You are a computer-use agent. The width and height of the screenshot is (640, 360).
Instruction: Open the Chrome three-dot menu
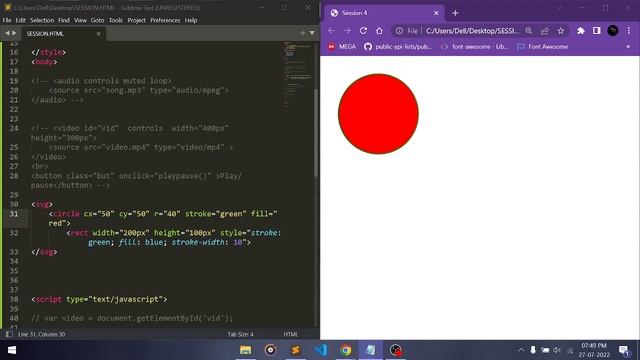click(x=629, y=31)
